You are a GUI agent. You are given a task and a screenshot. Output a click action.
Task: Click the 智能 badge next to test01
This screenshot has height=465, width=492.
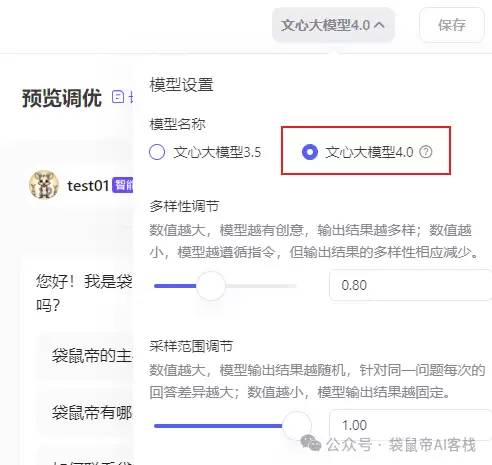123,185
